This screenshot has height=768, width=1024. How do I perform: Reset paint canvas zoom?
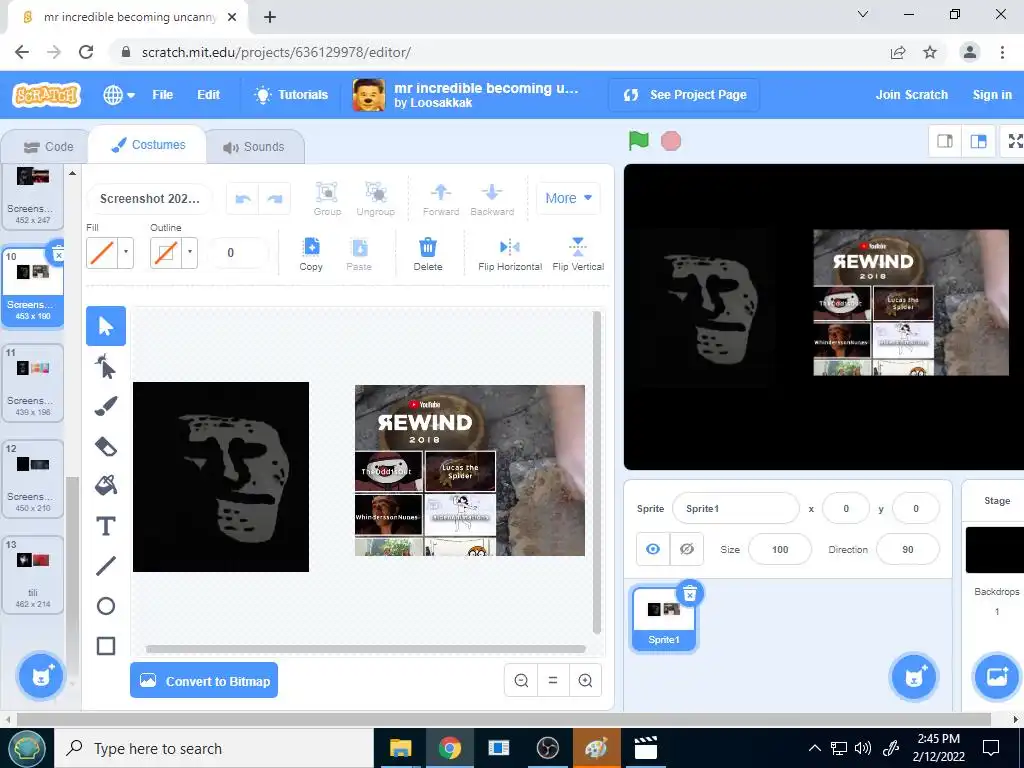(x=553, y=680)
